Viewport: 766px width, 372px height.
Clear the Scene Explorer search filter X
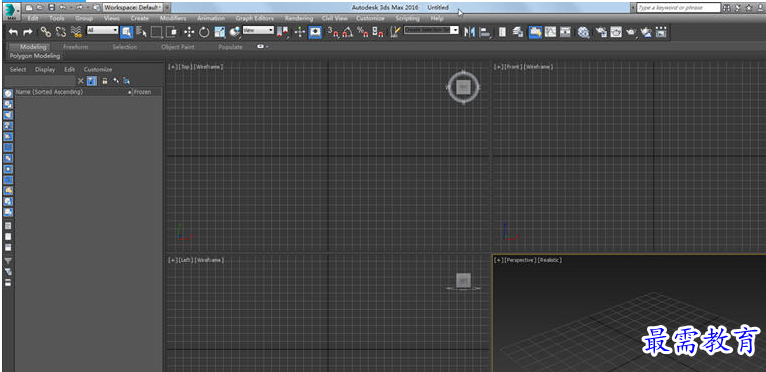click(81, 81)
